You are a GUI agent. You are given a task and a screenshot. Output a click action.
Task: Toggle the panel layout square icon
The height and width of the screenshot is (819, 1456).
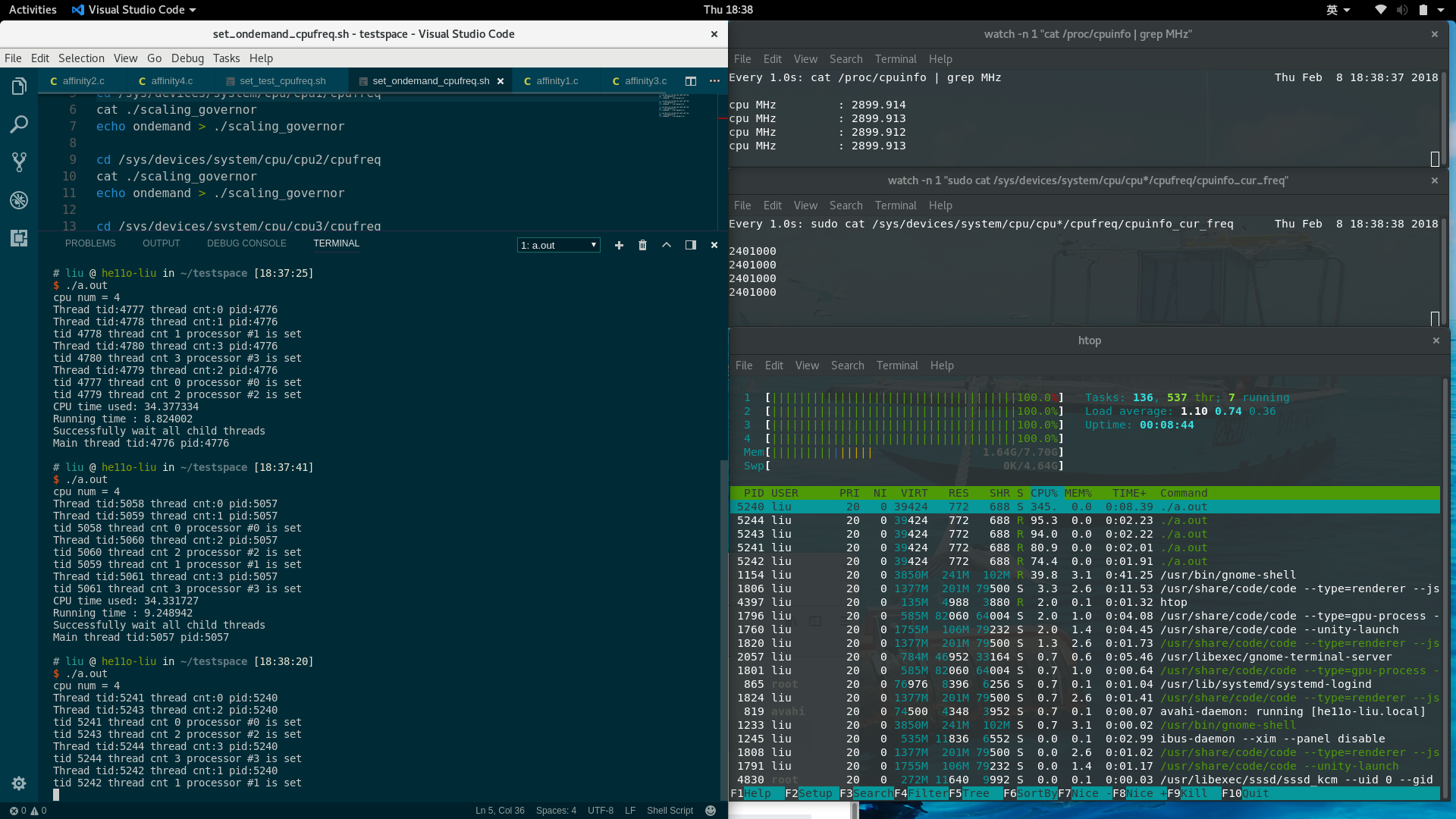(691, 244)
